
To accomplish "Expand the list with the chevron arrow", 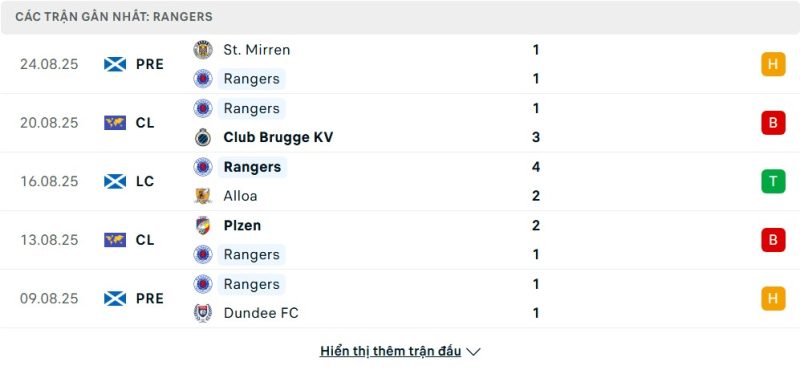I will [x=473, y=352].
